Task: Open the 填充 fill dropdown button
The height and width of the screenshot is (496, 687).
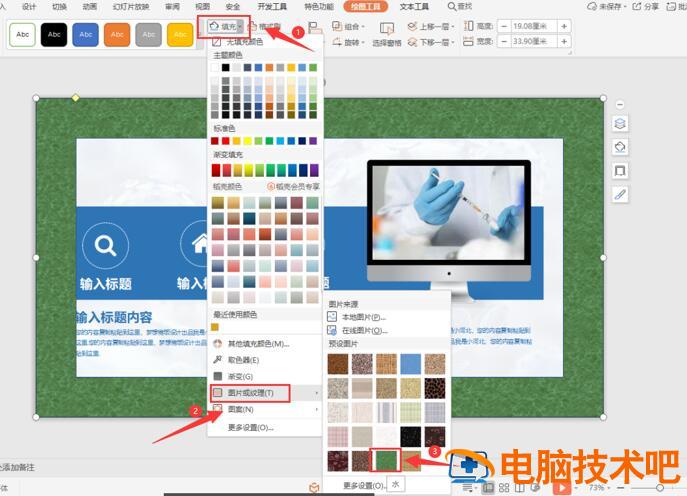Action: pos(224,27)
